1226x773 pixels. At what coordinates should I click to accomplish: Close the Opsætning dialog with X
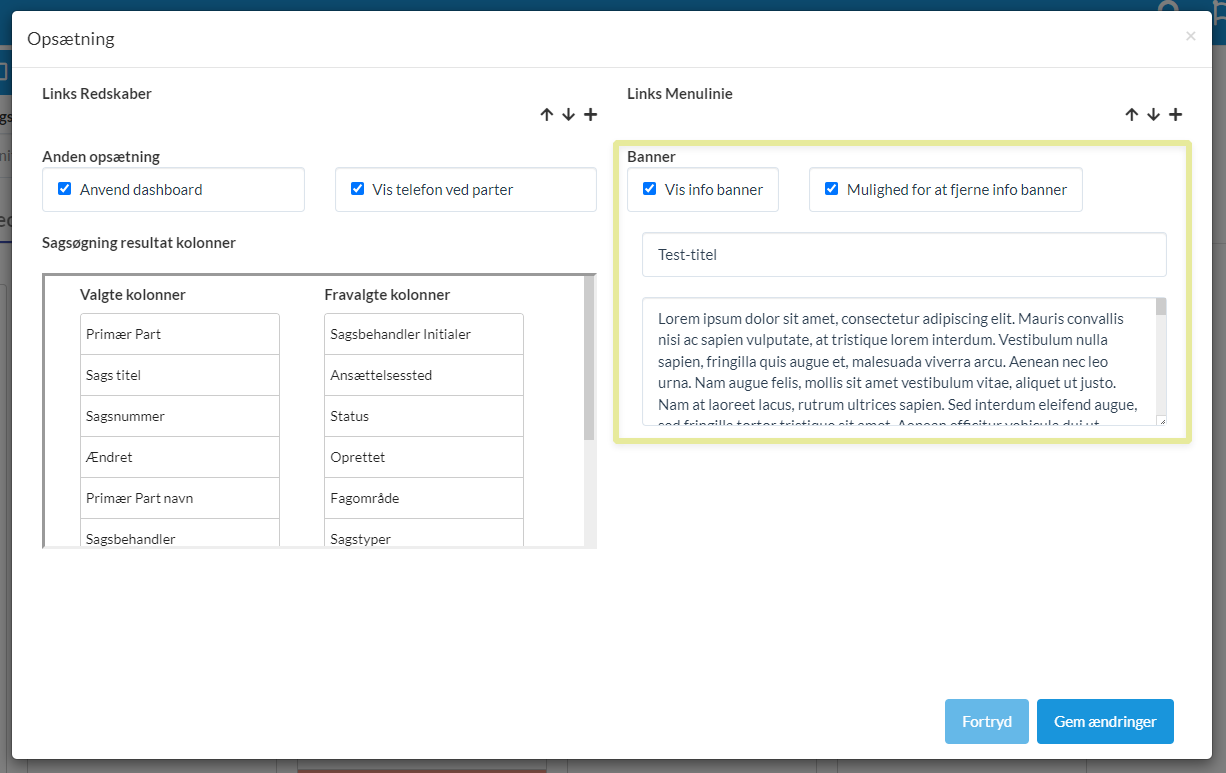[x=1190, y=36]
